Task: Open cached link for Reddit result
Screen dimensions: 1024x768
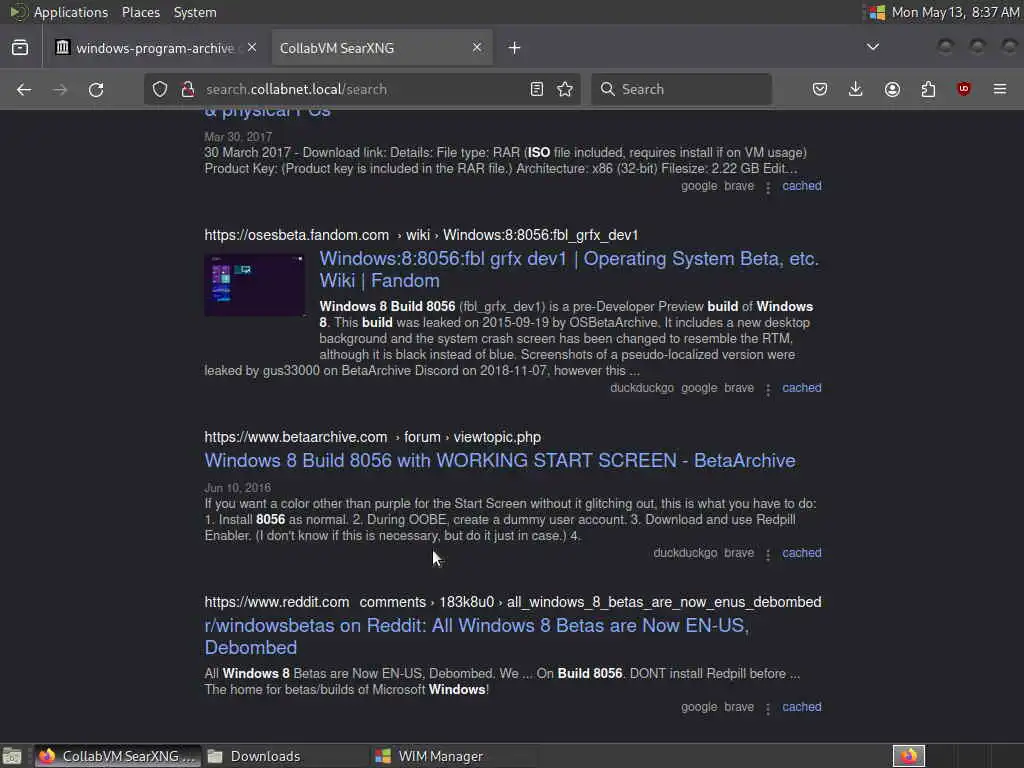Action: pos(801,707)
